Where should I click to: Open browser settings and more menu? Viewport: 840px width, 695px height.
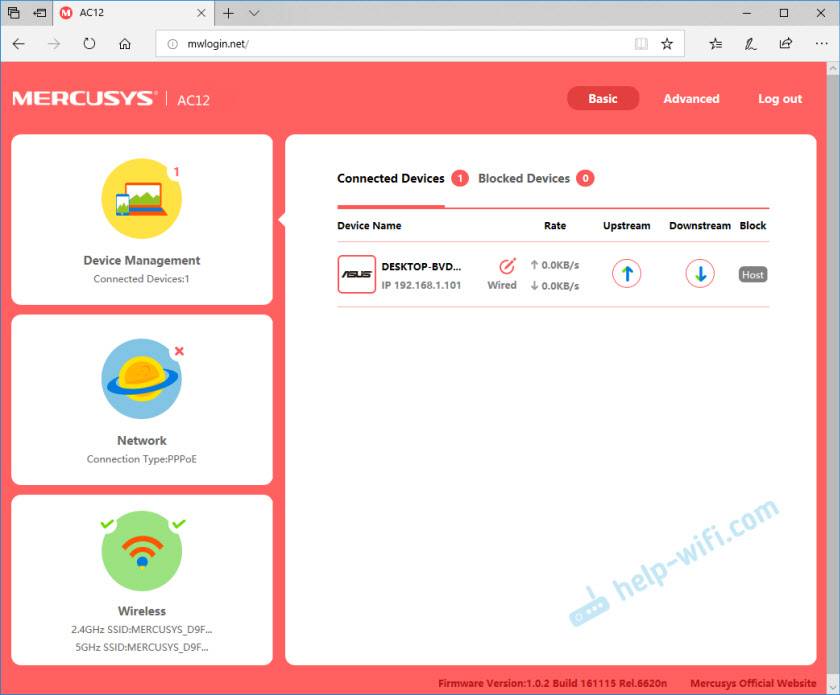[821, 44]
